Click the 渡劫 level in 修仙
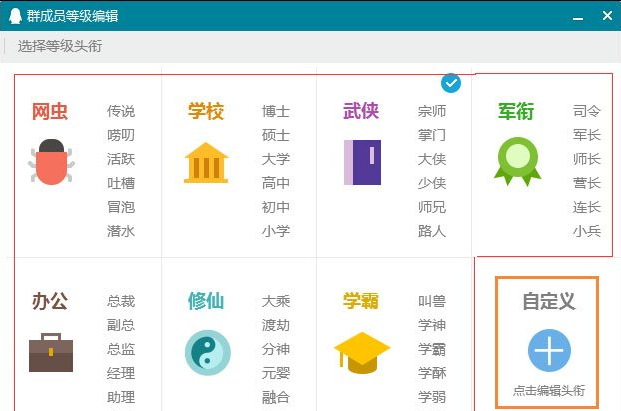The height and width of the screenshot is (411, 621). click(x=276, y=325)
